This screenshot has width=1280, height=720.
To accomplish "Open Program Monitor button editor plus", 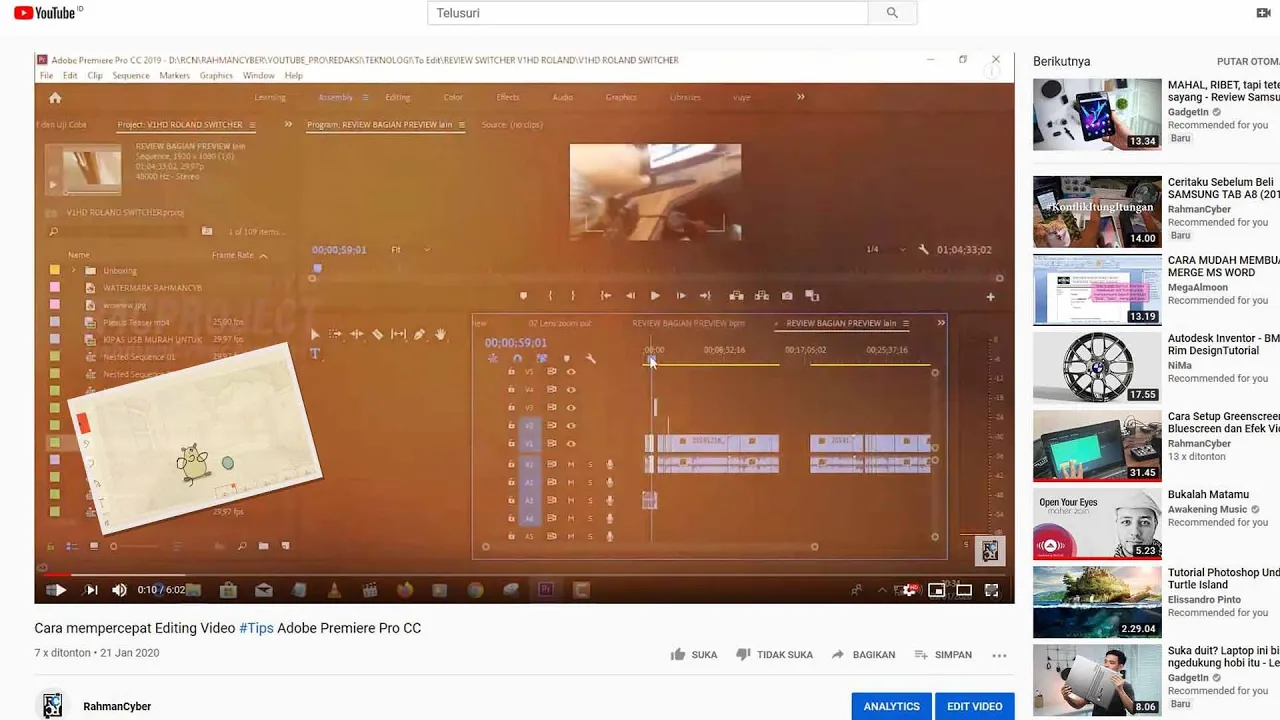I will point(990,296).
